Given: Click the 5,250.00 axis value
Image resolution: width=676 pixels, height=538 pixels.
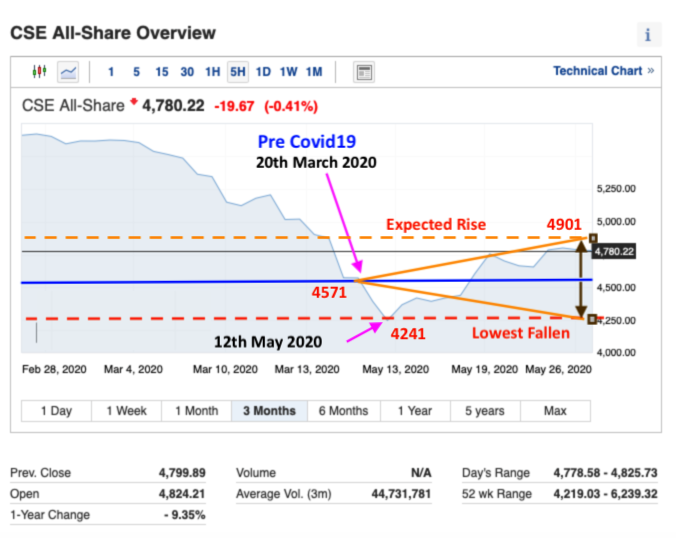Looking at the screenshot, I should [x=616, y=189].
